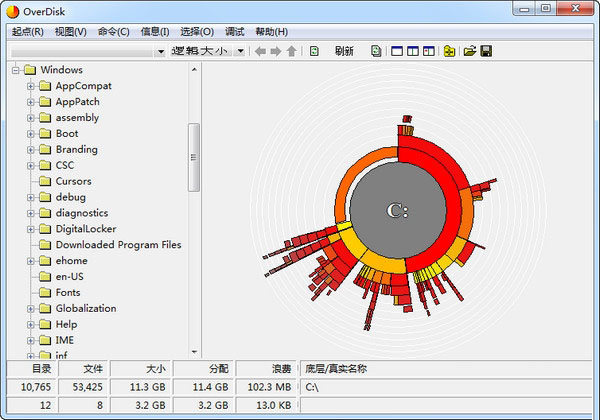Click the gray C: center disk circle

(397, 210)
